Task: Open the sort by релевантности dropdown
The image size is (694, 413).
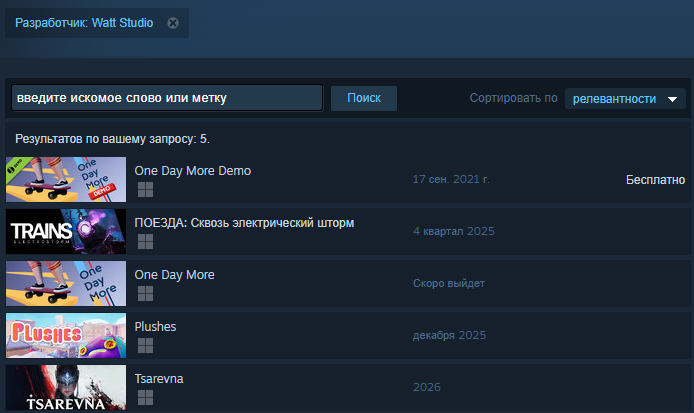Action: point(625,99)
